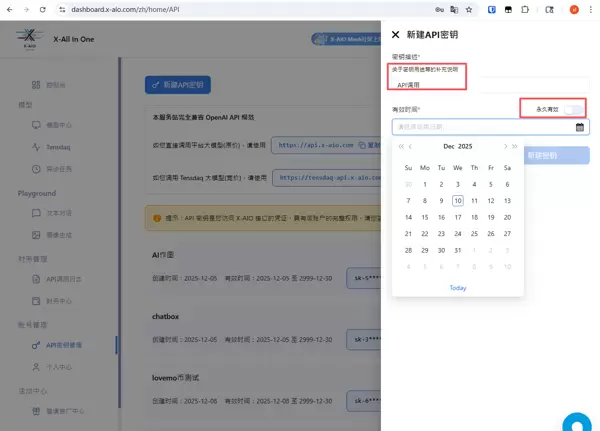
Task: Click the calendar icon in date field
Action: (580, 127)
